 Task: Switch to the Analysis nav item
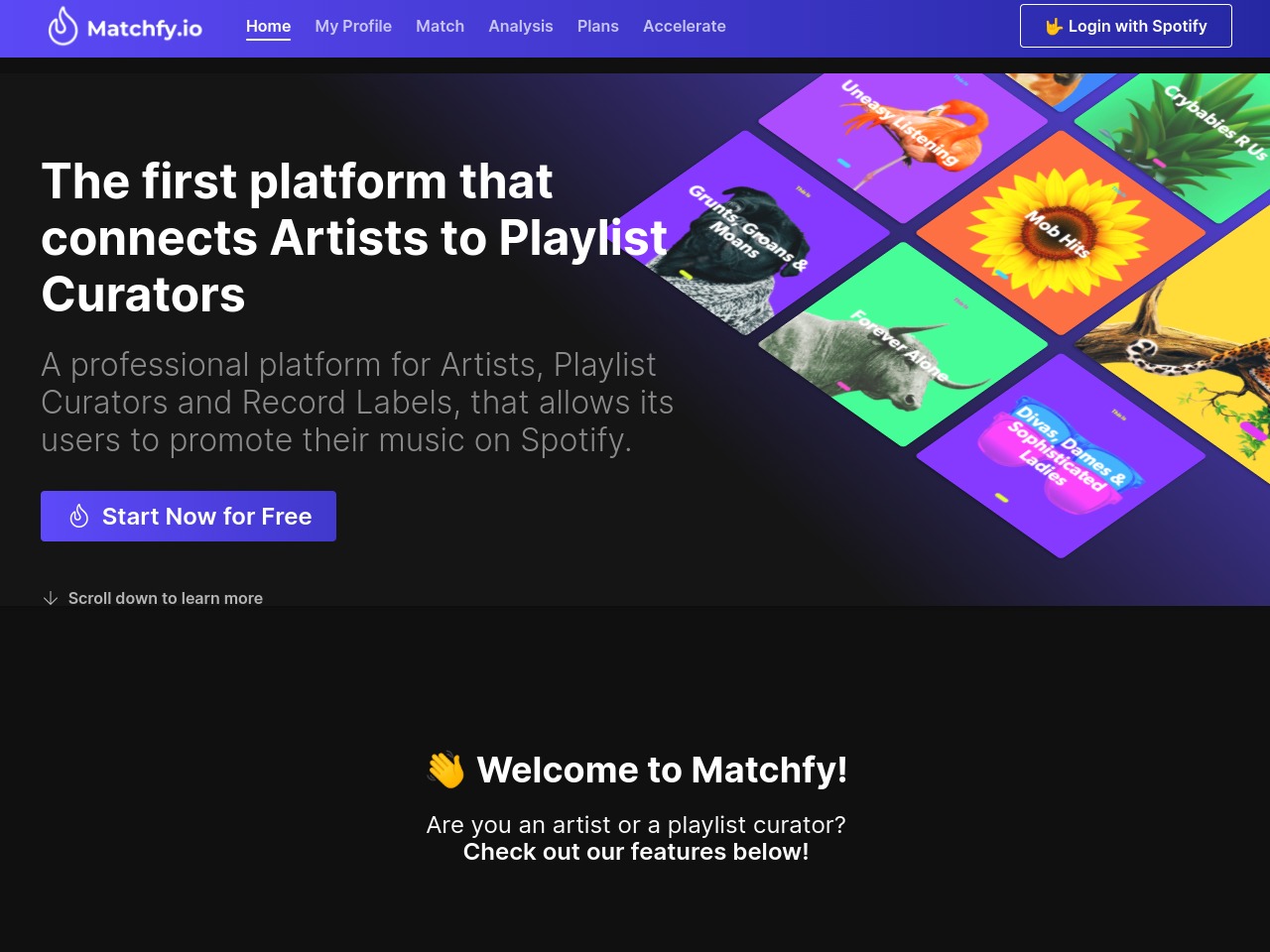point(521,27)
